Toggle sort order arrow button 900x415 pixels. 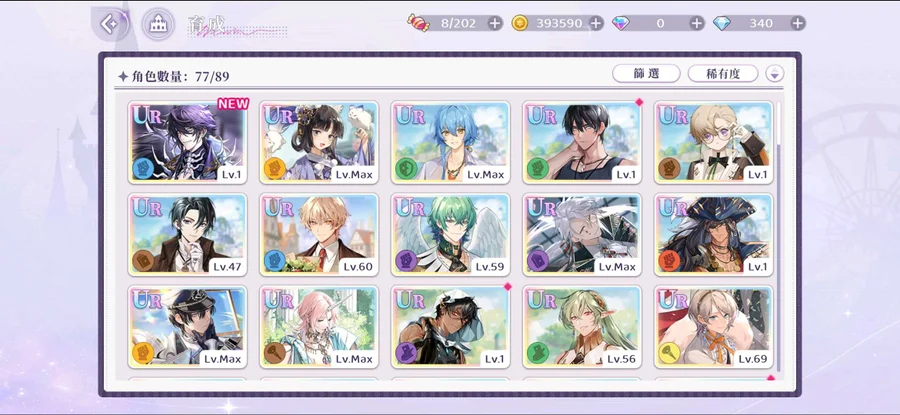coord(775,73)
